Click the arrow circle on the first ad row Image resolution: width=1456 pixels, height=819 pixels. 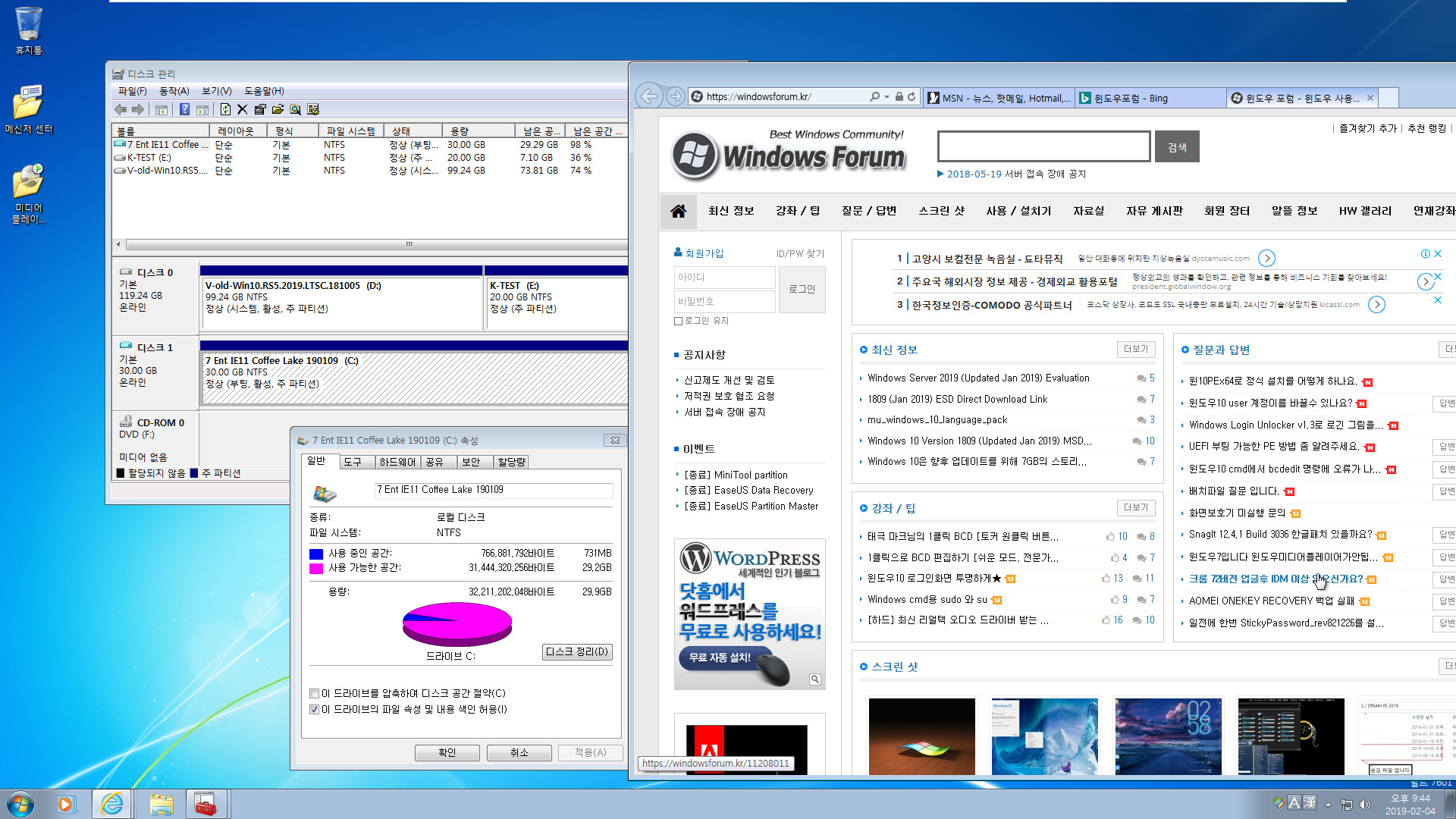click(x=1266, y=258)
